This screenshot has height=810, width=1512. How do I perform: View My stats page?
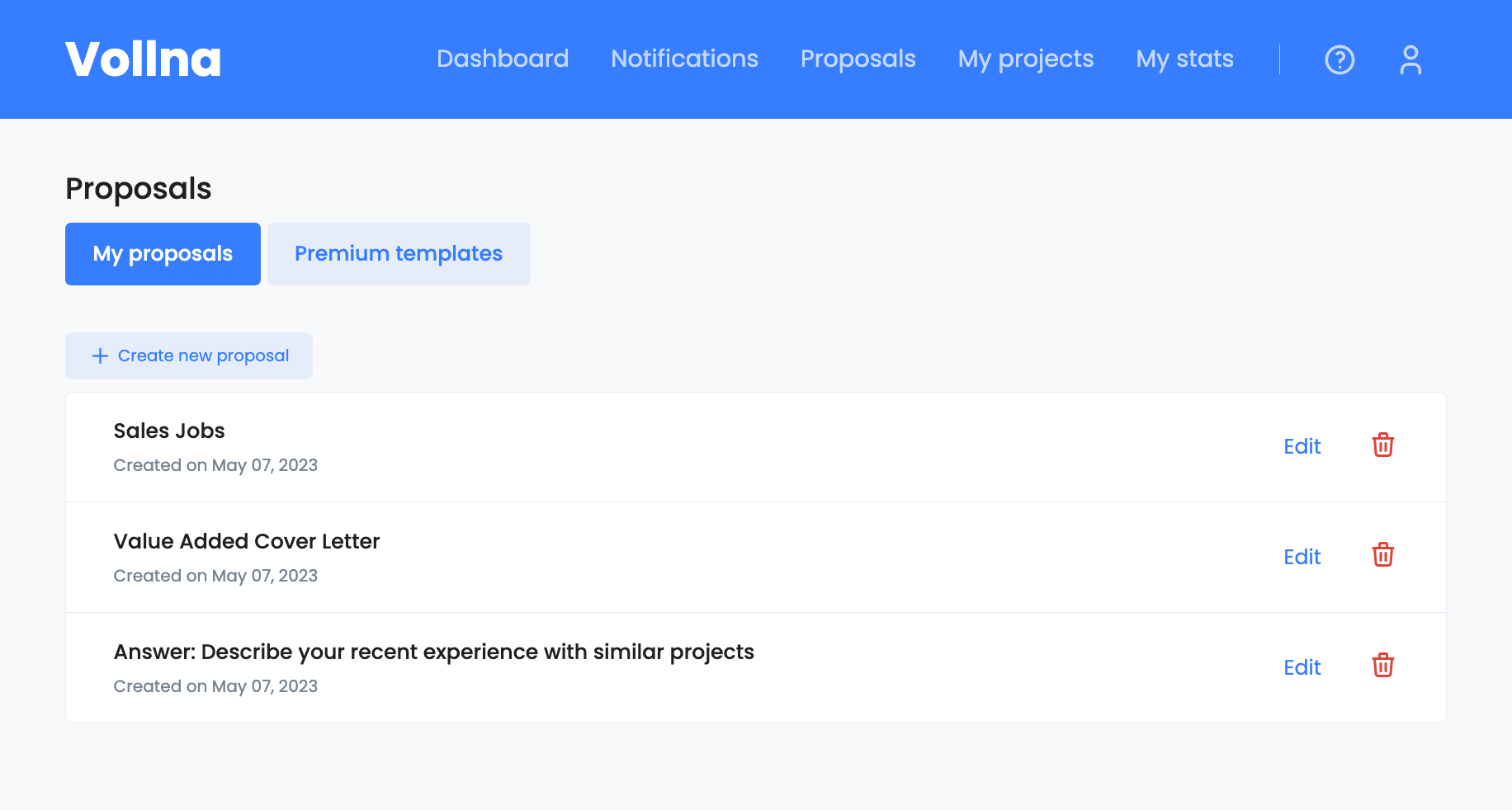pos(1184,59)
